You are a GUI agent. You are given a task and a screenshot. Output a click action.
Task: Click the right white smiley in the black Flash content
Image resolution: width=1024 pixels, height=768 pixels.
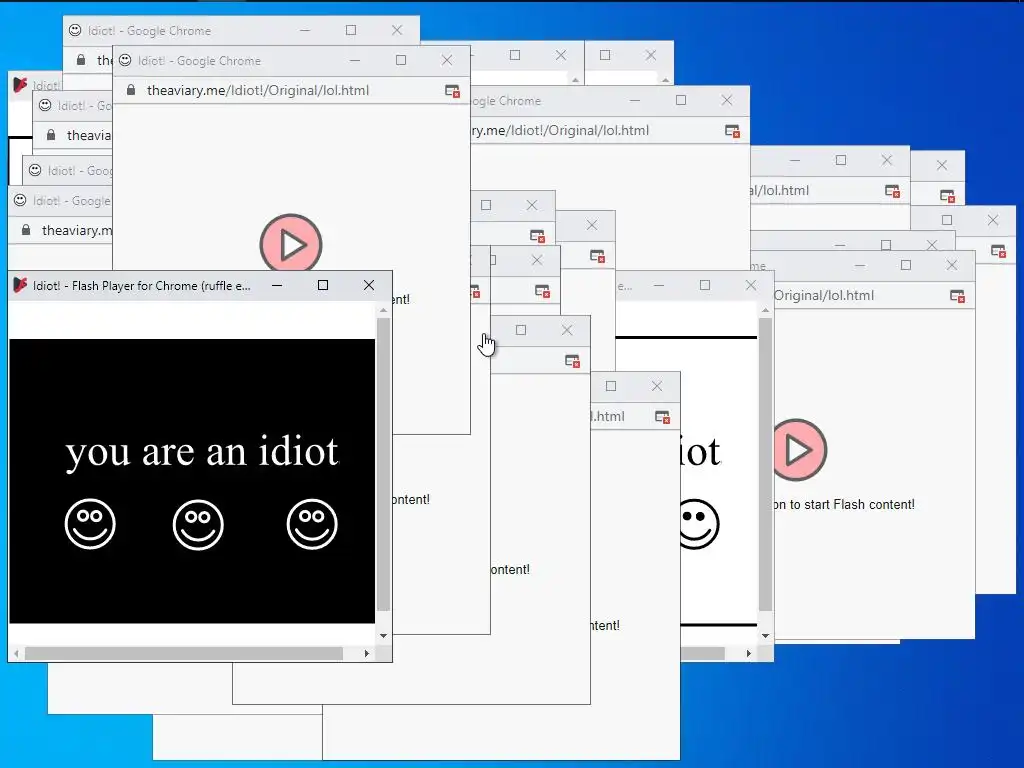pos(312,524)
